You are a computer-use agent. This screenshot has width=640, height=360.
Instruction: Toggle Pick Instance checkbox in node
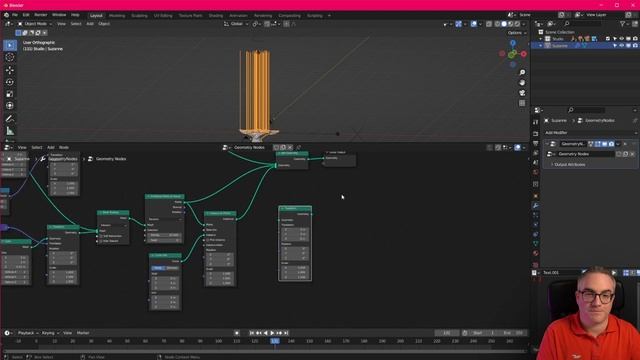207,240
